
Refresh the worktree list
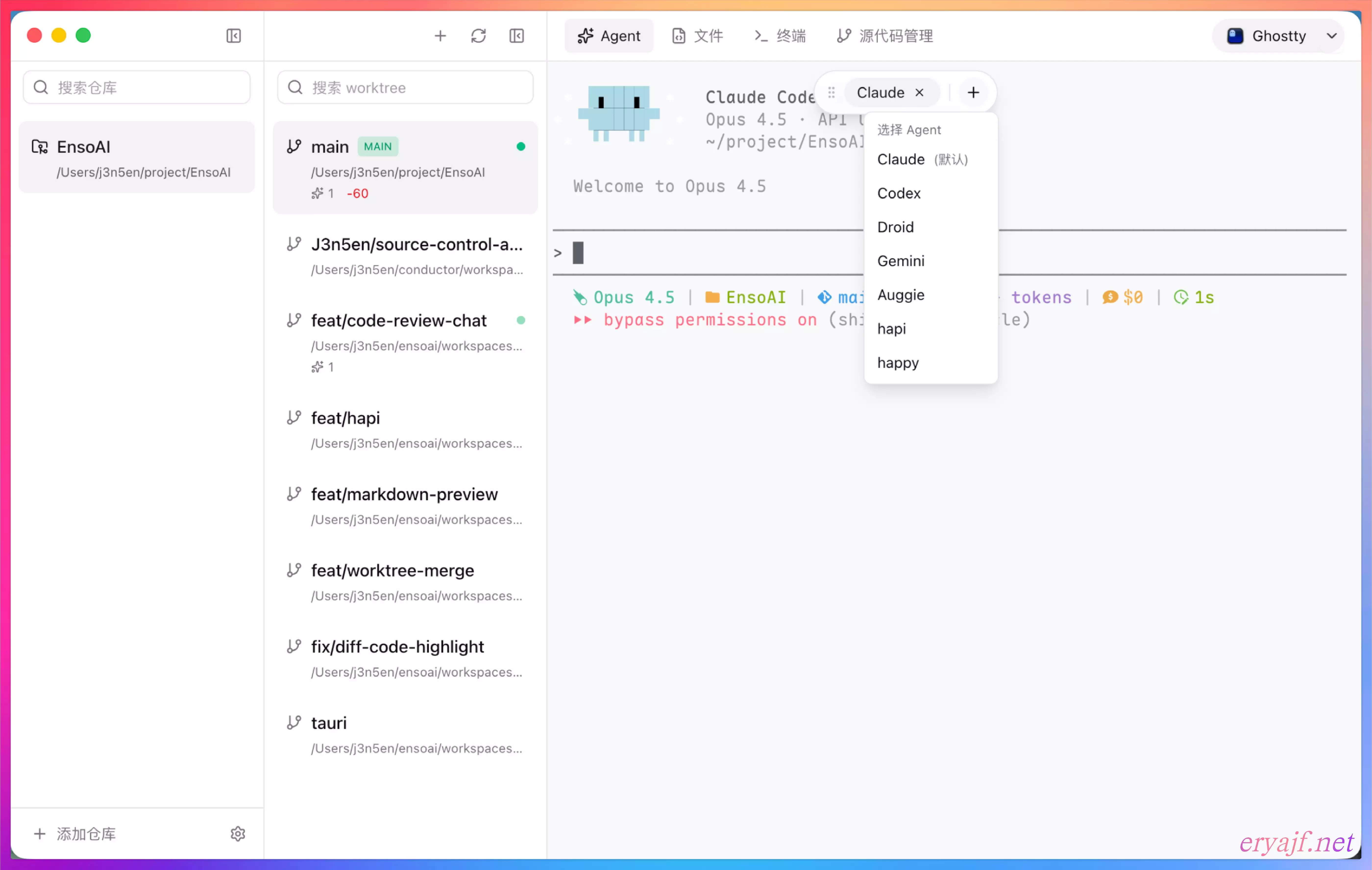click(478, 36)
